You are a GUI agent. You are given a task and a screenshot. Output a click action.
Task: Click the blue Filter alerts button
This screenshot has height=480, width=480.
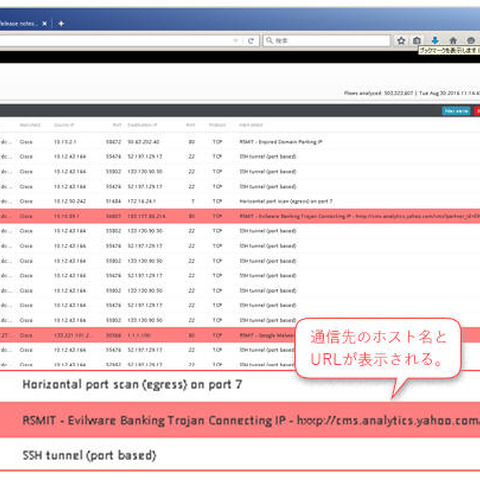pyautogui.click(x=456, y=111)
